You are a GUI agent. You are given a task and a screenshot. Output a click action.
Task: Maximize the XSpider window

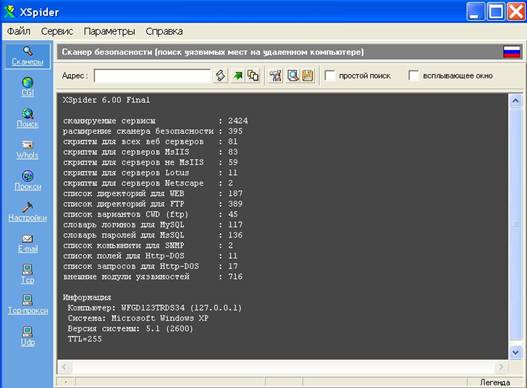[496, 12]
